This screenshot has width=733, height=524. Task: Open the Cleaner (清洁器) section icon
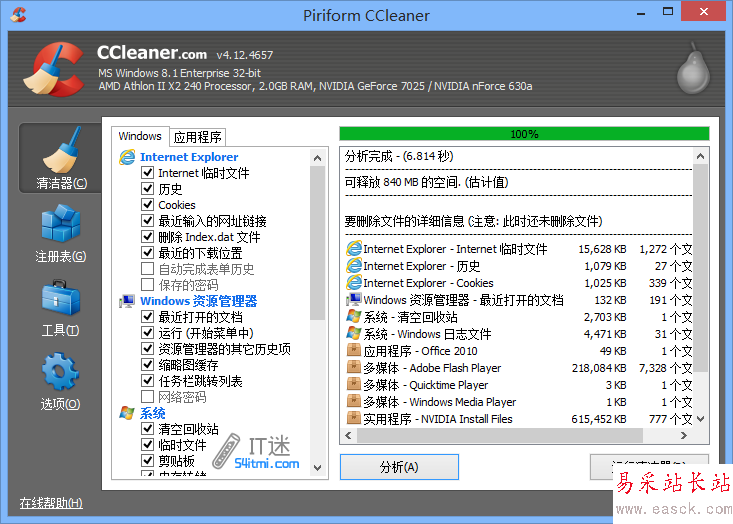[61, 150]
